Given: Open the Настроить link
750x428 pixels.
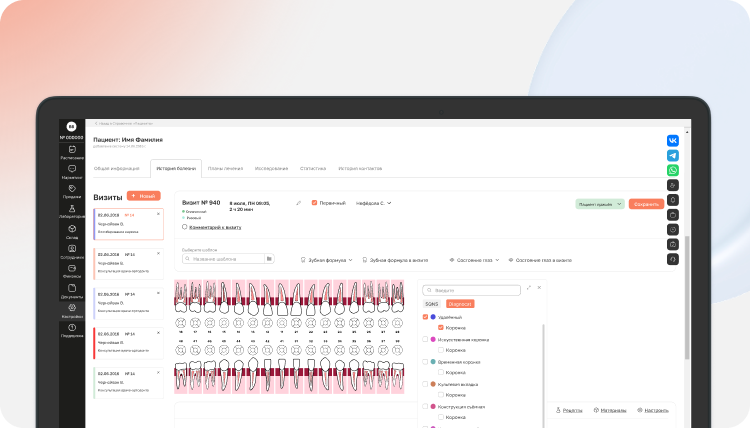Looking at the screenshot, I should point(656,410).
